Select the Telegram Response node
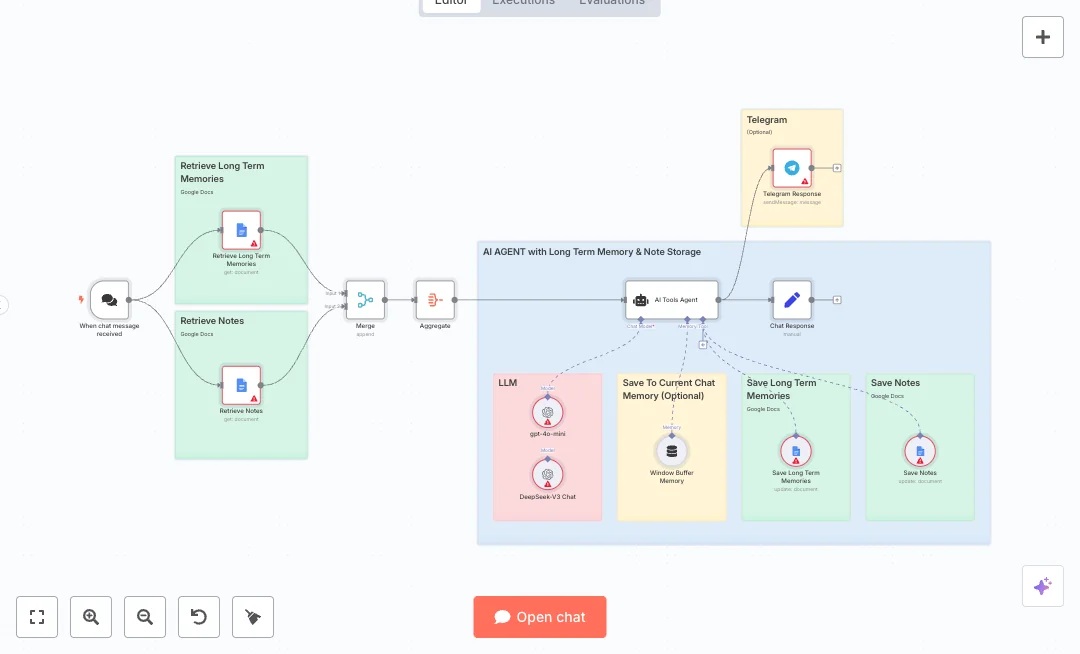1080x654 pixels. pyautogui.click(x=792, y=168)
